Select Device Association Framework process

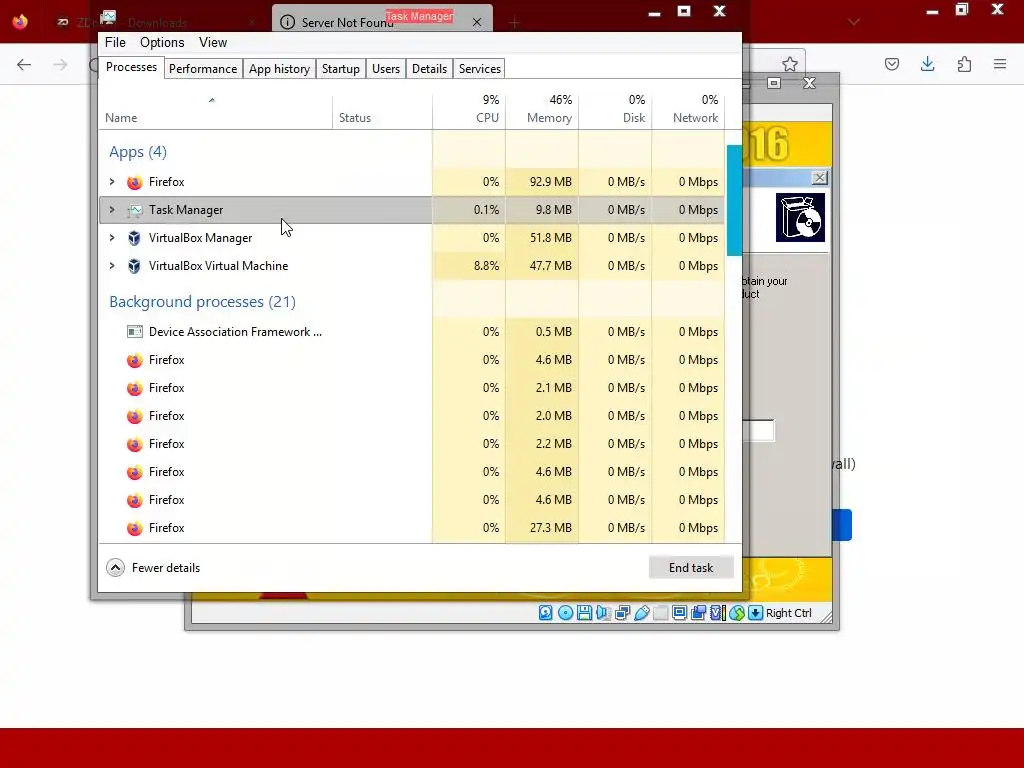(x=411, y=332)
